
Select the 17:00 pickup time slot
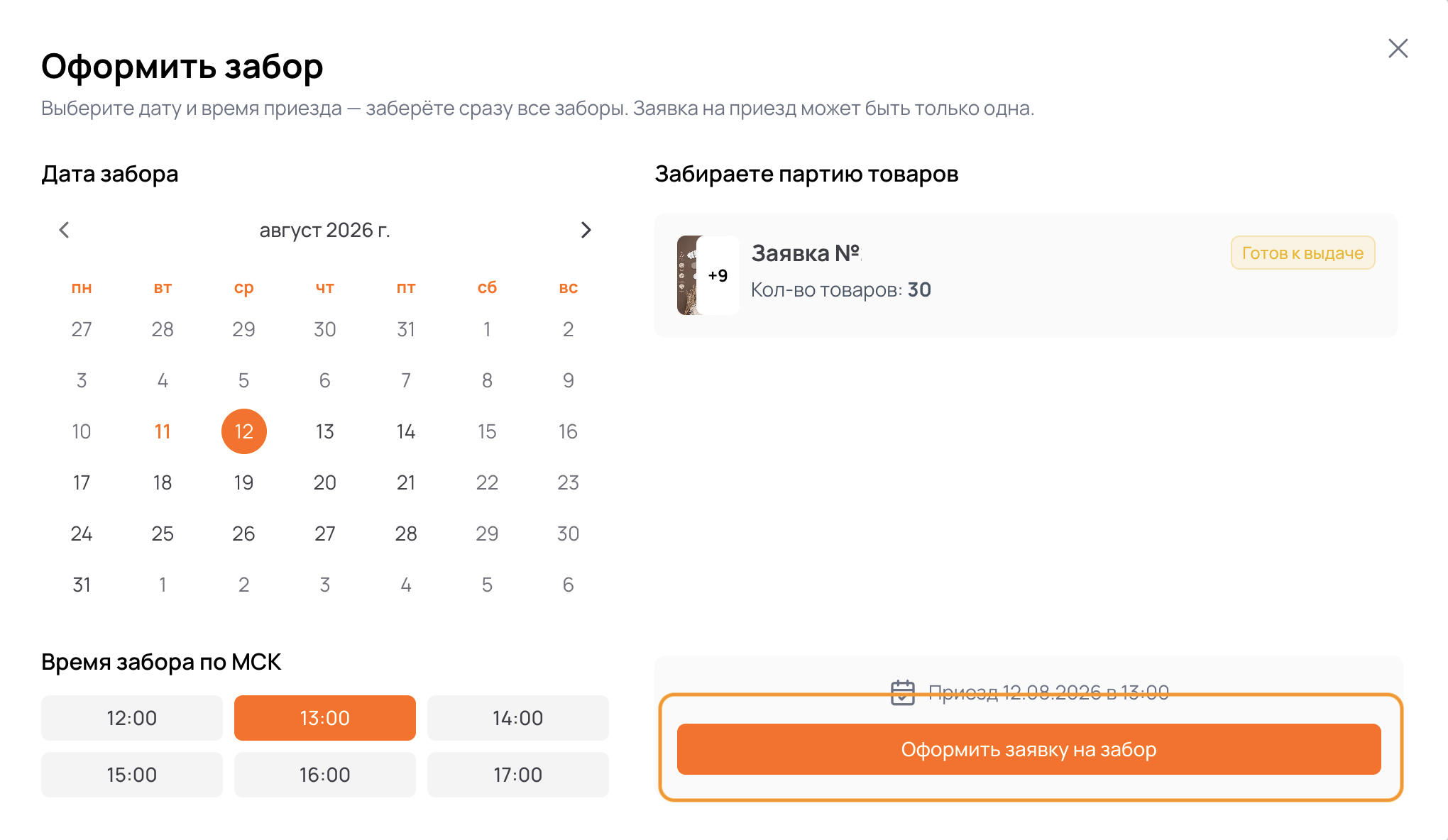518,775
